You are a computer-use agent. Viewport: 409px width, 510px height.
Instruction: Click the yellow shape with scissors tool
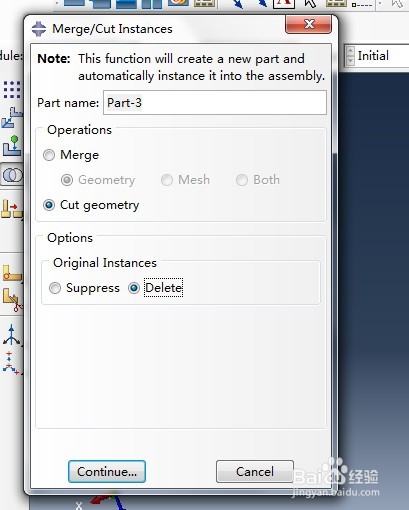[12, 300]
